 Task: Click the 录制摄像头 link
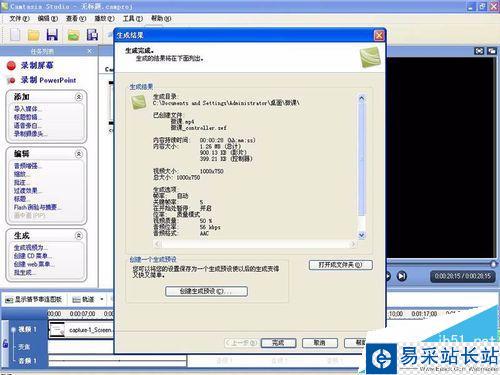coord(31,134)
